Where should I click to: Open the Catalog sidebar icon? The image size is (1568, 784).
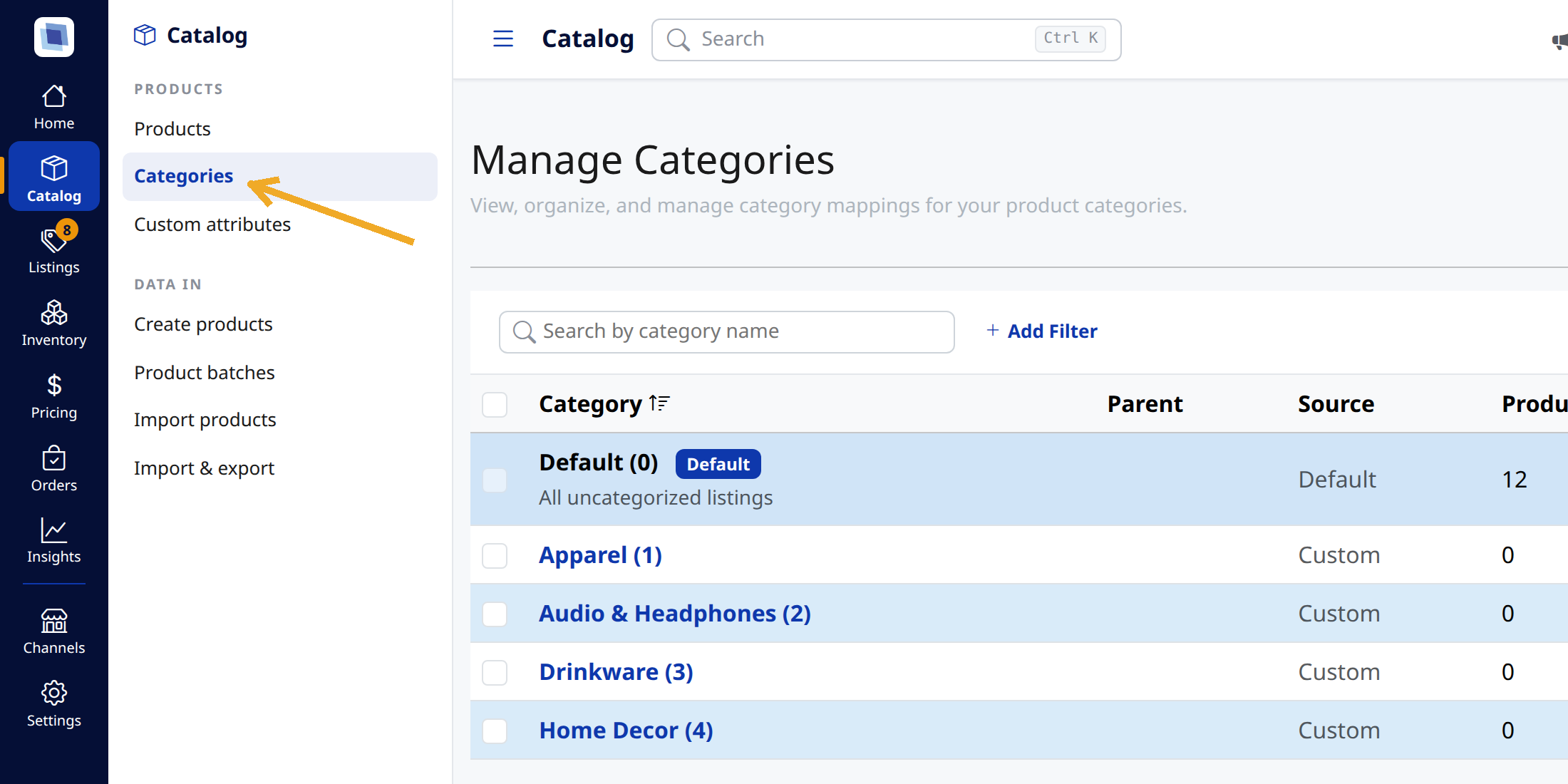click(x=54, y=177)
